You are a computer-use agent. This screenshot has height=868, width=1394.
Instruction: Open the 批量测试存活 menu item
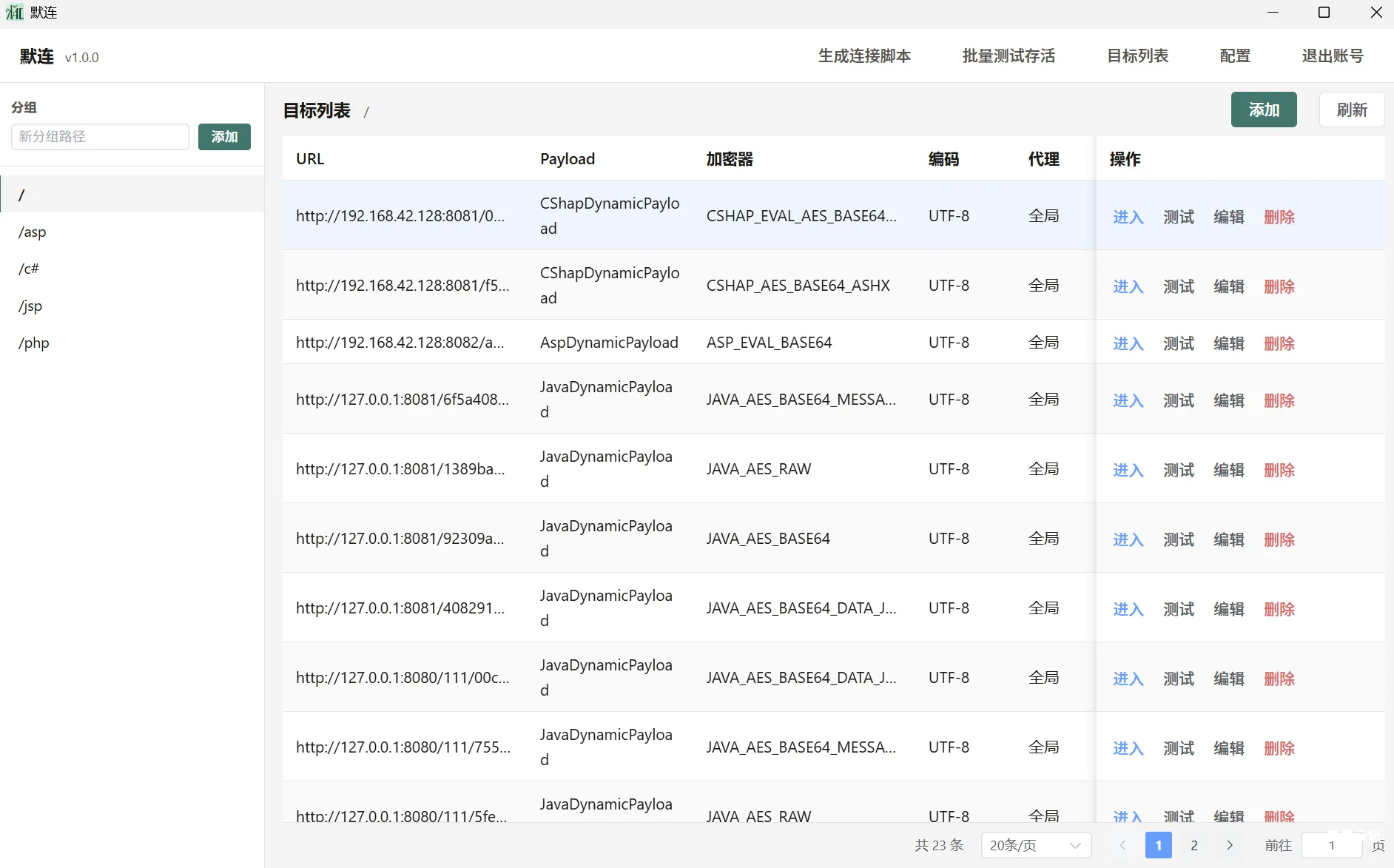pos(1008,56)
